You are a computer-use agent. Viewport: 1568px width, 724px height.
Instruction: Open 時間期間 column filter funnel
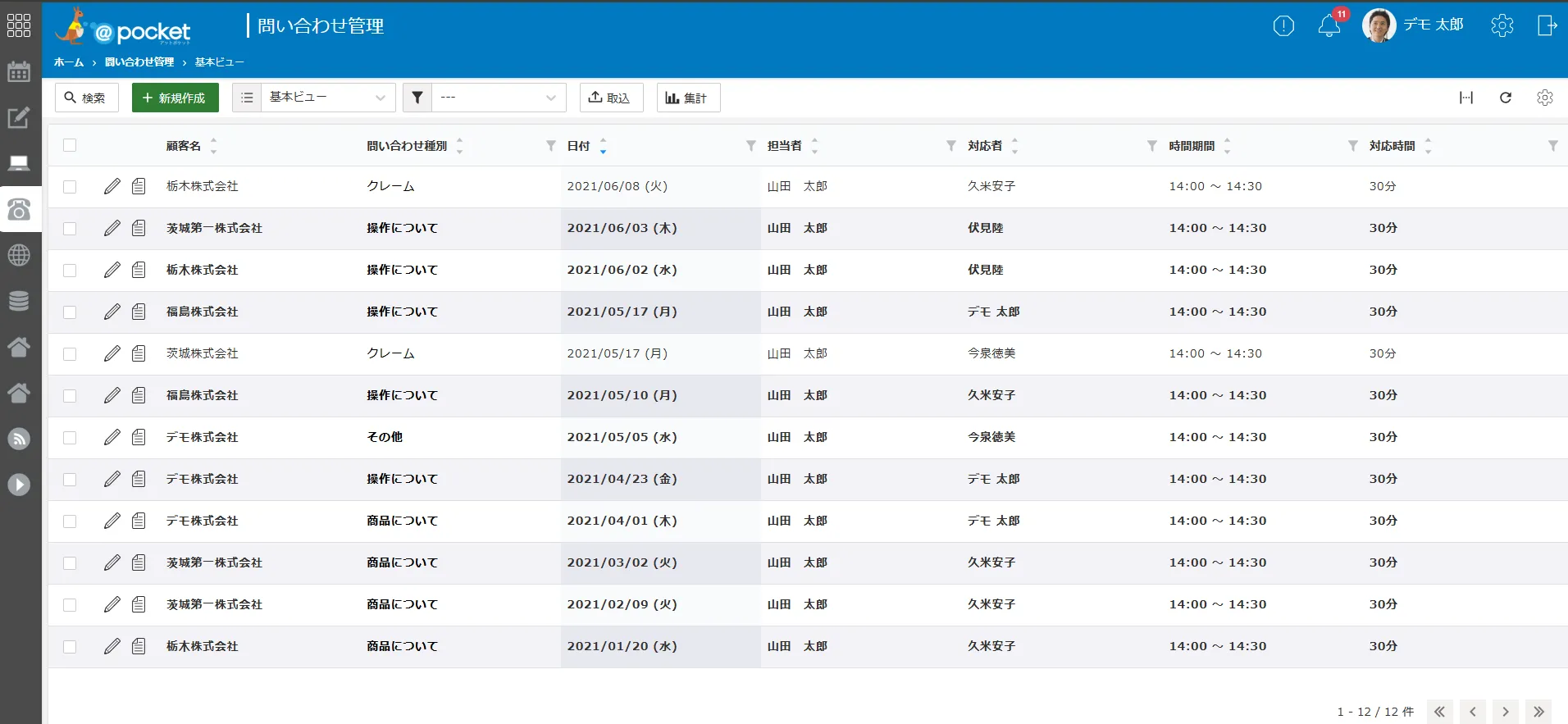[1353, 146]
